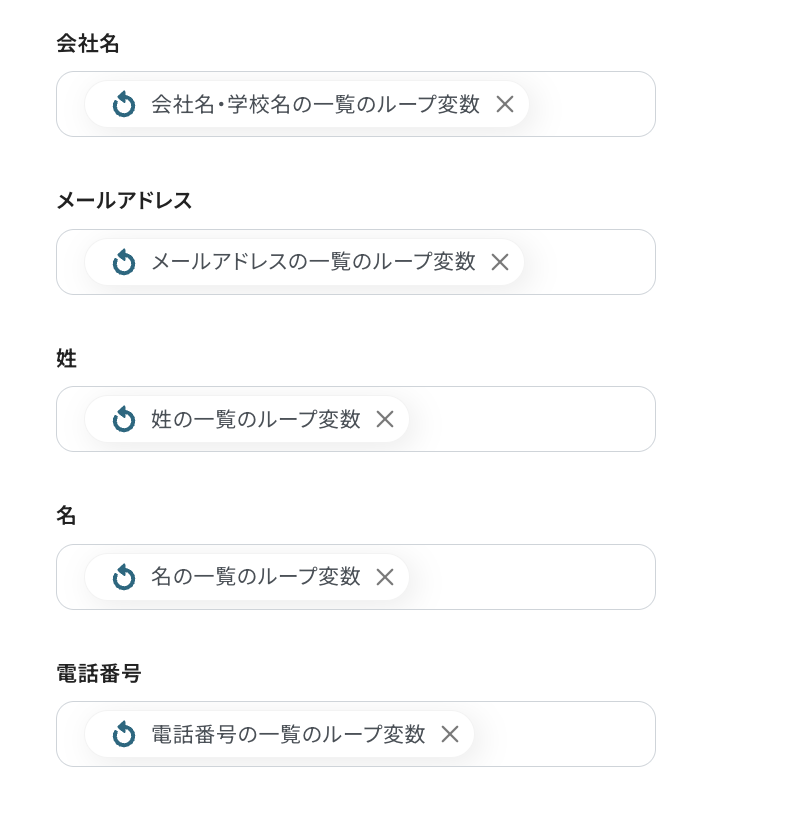This screenshot has width=806, height=818.
Task: Remove the 姓の一覧のループ変数 tag
Action: 385,419
